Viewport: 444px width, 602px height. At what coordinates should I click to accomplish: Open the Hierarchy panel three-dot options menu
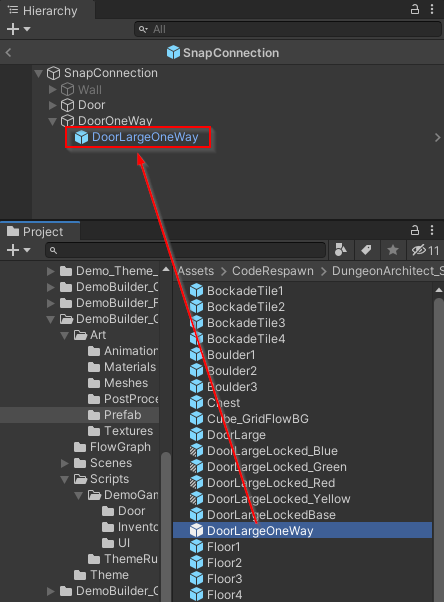click(x=432, y=9)
